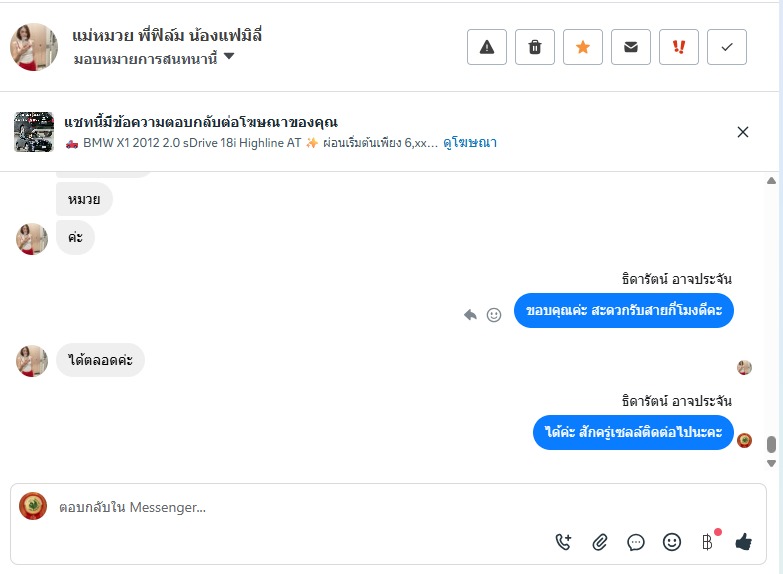The height and width of the screenshot is (574, 783).
Task: Start a call with the phone icon
Action: (x=564, y=542)
